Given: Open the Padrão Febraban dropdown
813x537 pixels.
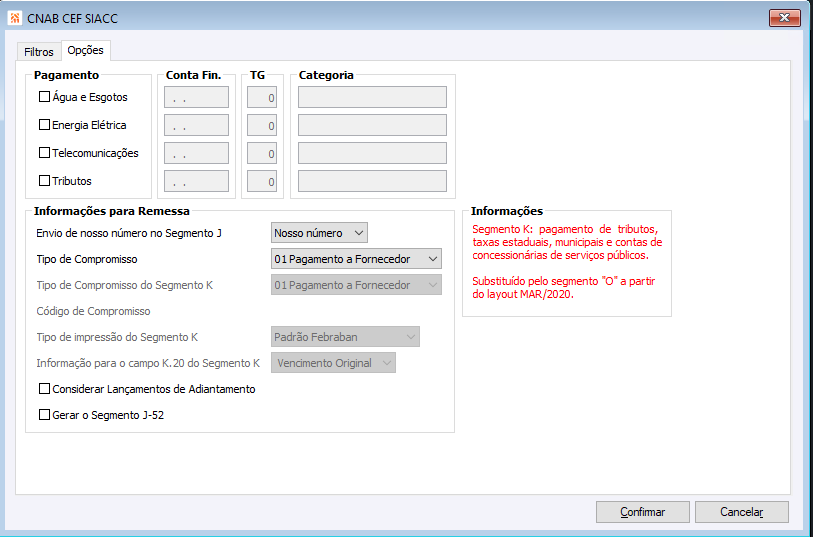Looking at the screenshot, I should tap(345, 337).
